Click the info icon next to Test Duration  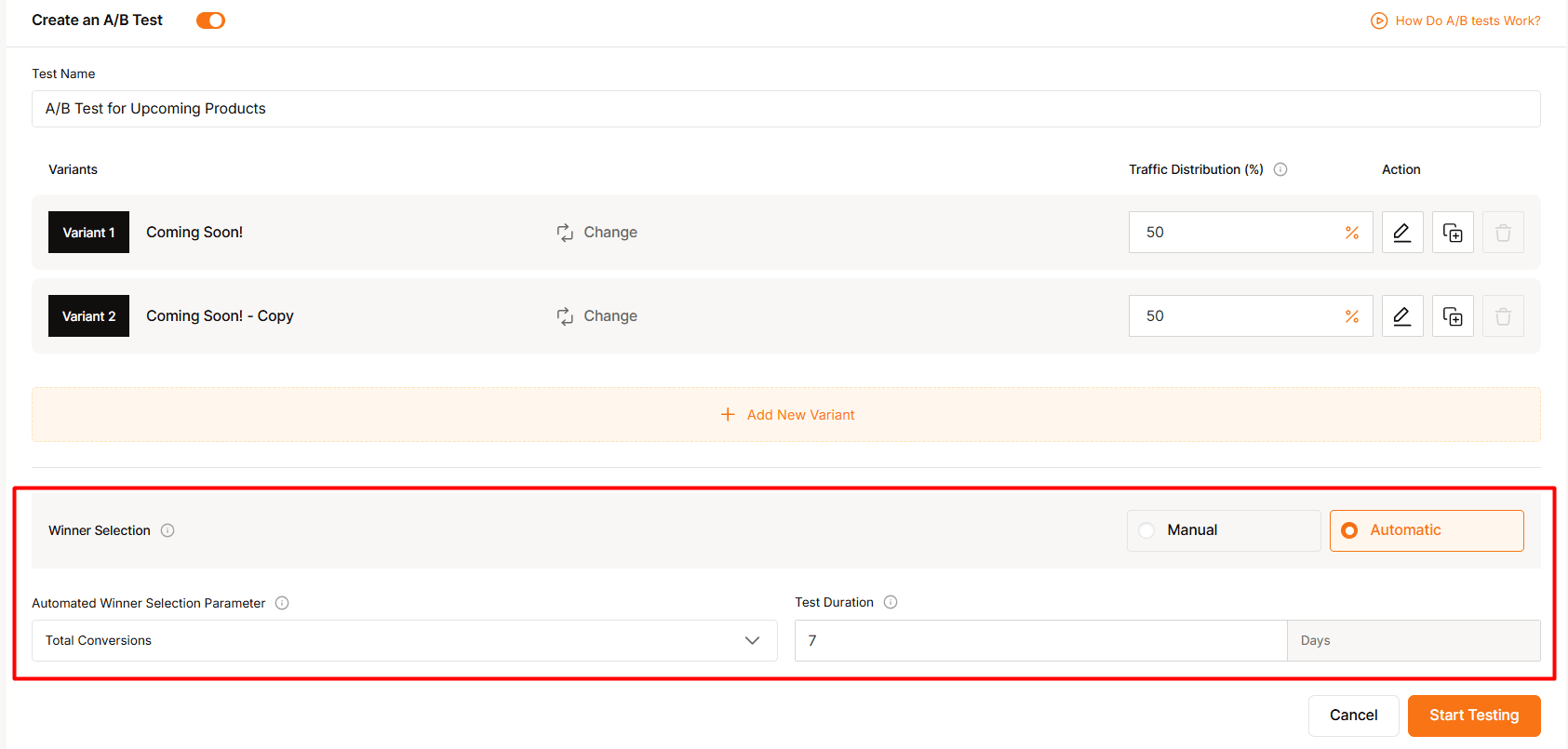coord(891,602)
